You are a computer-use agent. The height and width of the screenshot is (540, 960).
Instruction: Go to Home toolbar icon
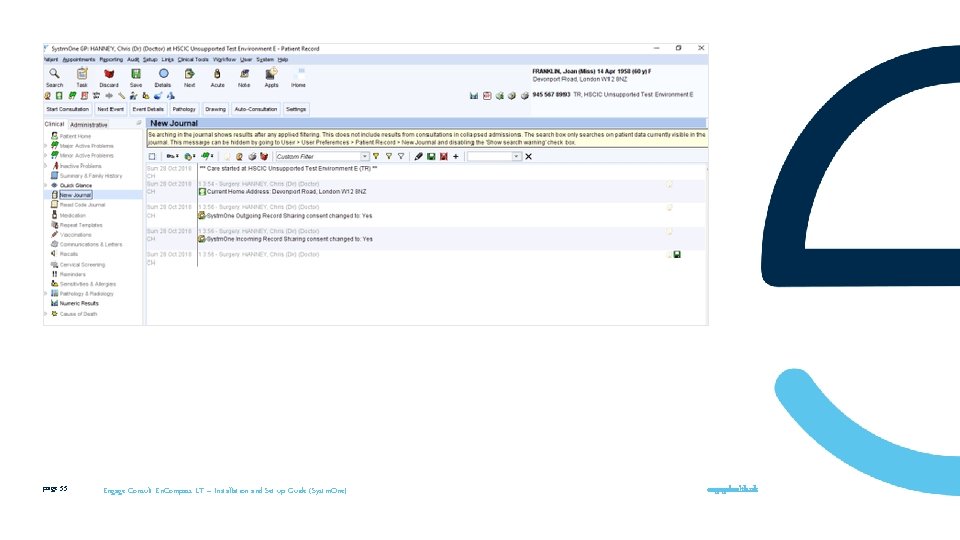[299, 73]
